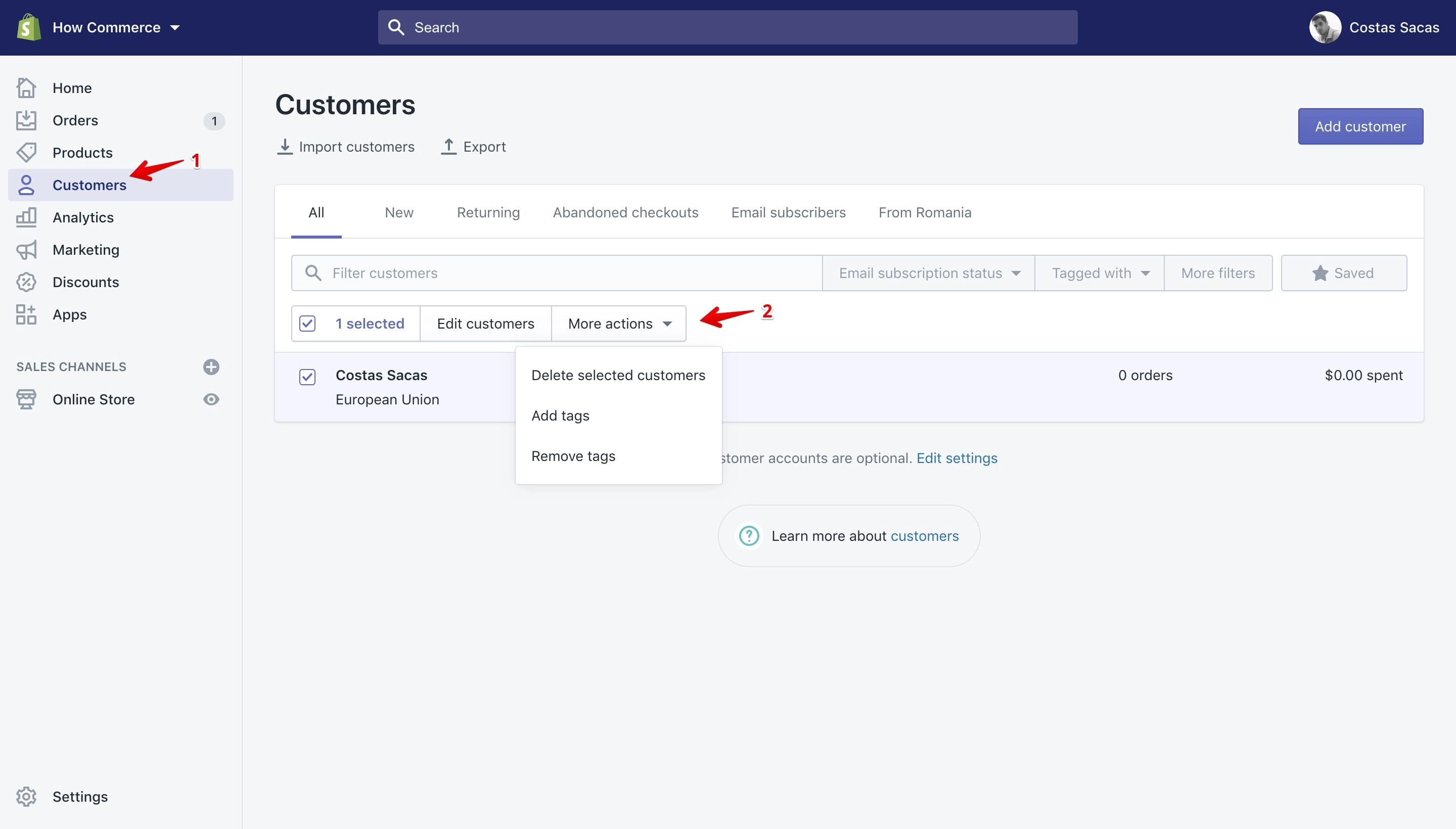Open the Costas Sacas customer row
The image size is (1456, 829).
point(849,387)
